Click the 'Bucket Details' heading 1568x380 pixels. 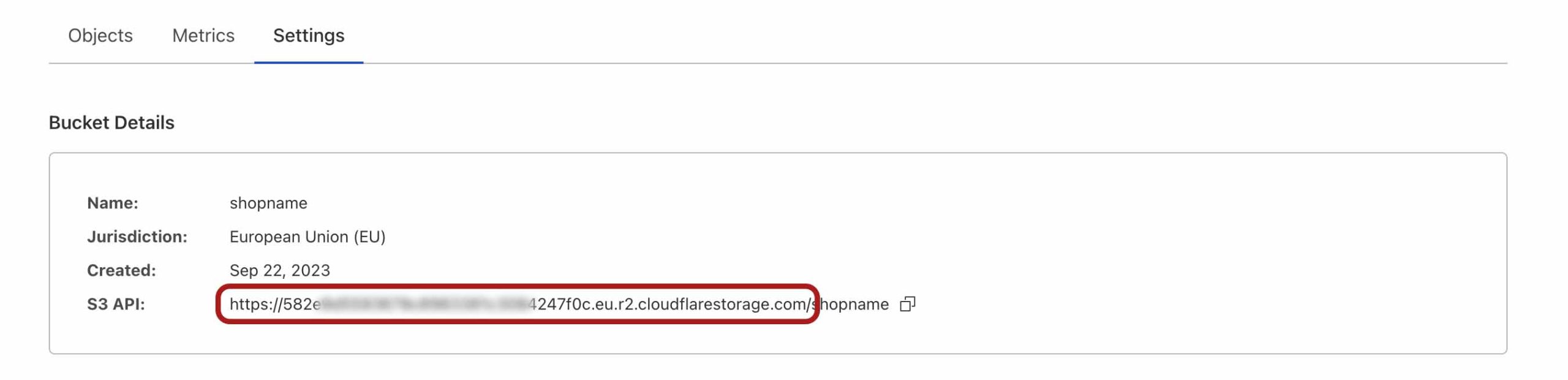coord(111,123)
